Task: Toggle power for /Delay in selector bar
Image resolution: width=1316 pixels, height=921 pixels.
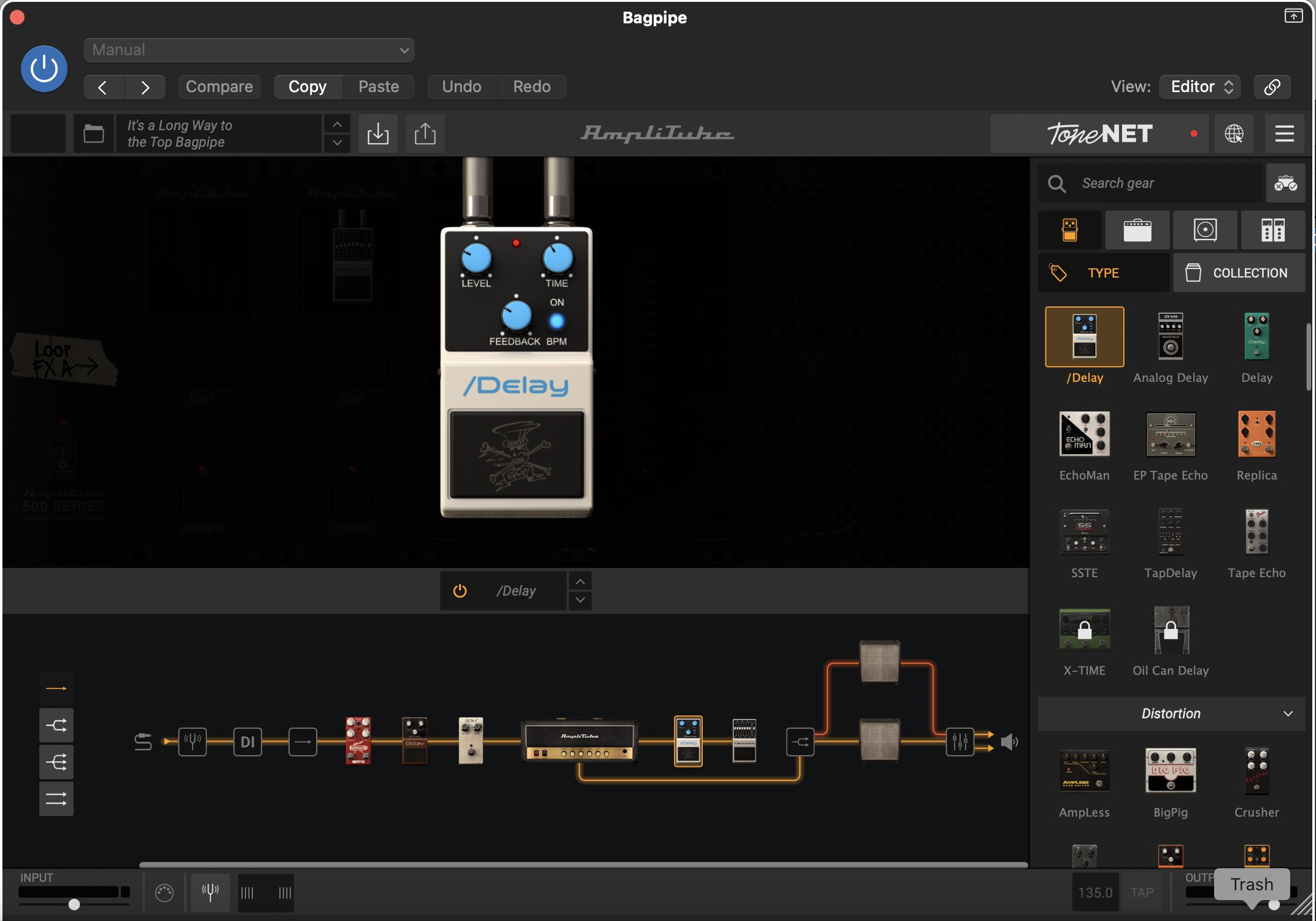Action: coord(460,591)
